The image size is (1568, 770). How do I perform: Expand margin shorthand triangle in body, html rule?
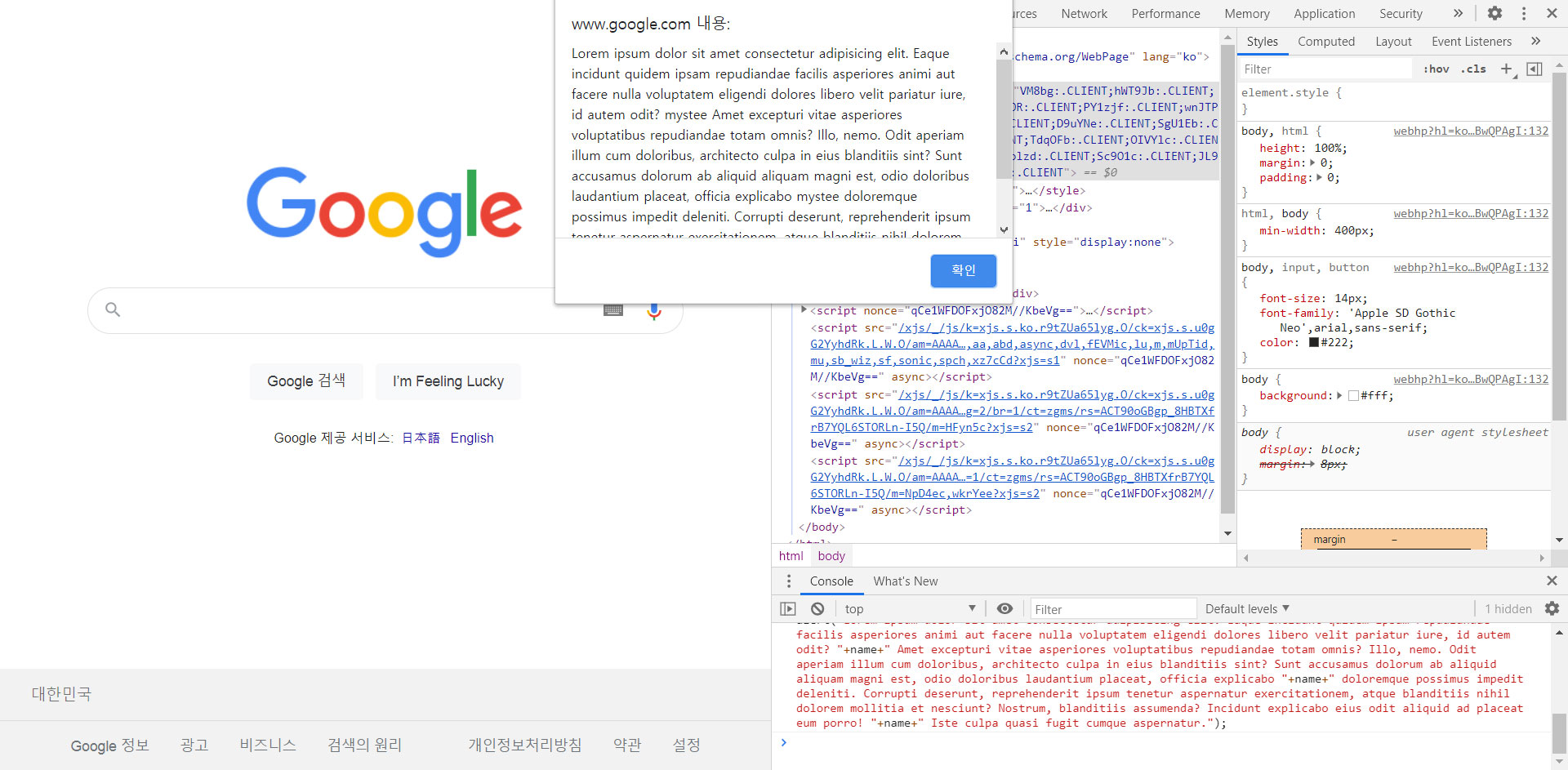pyautogui.click(x=1313, y=163)
